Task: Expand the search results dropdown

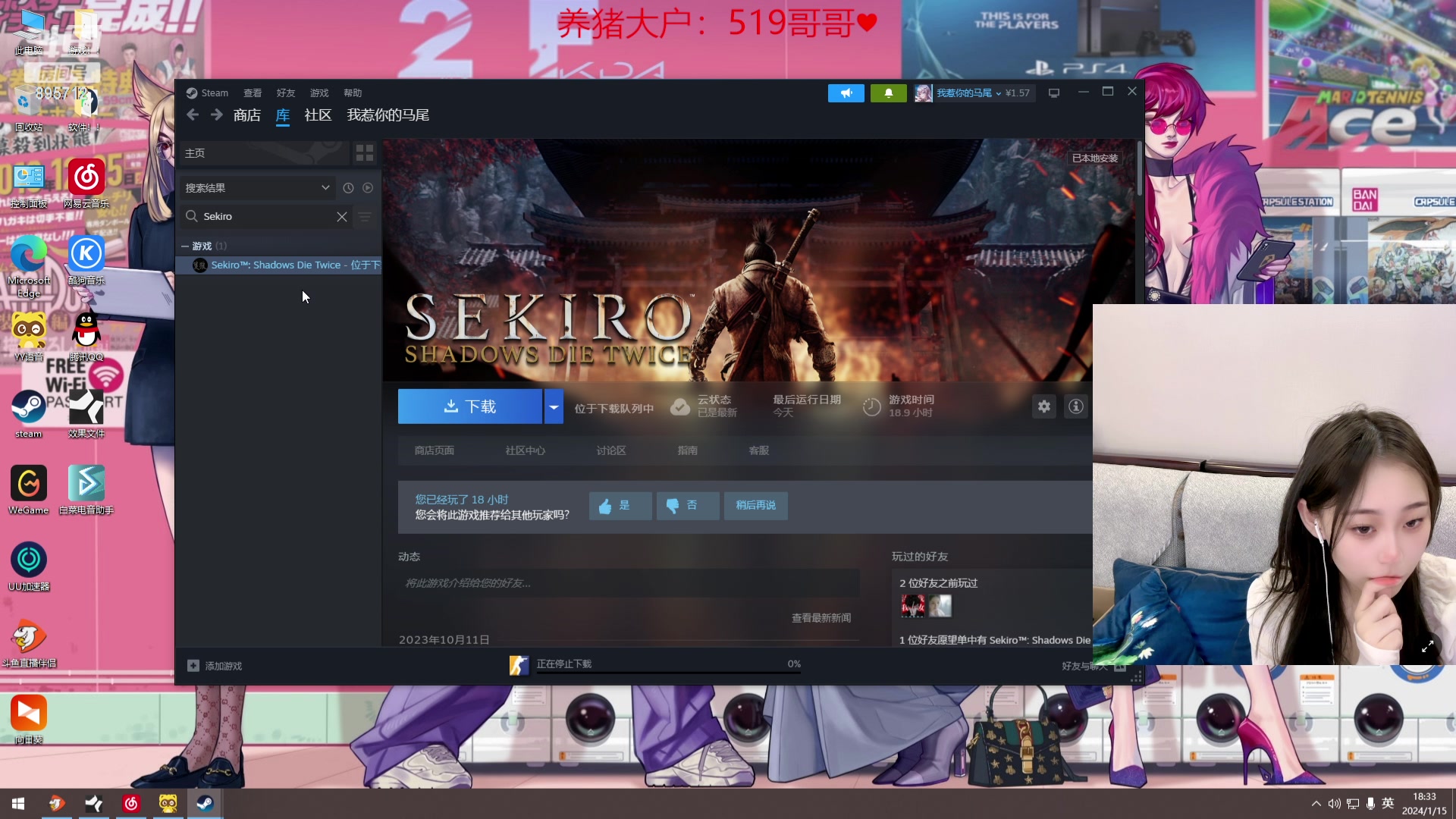Action: pyautogui.click(x=325, y=188)
